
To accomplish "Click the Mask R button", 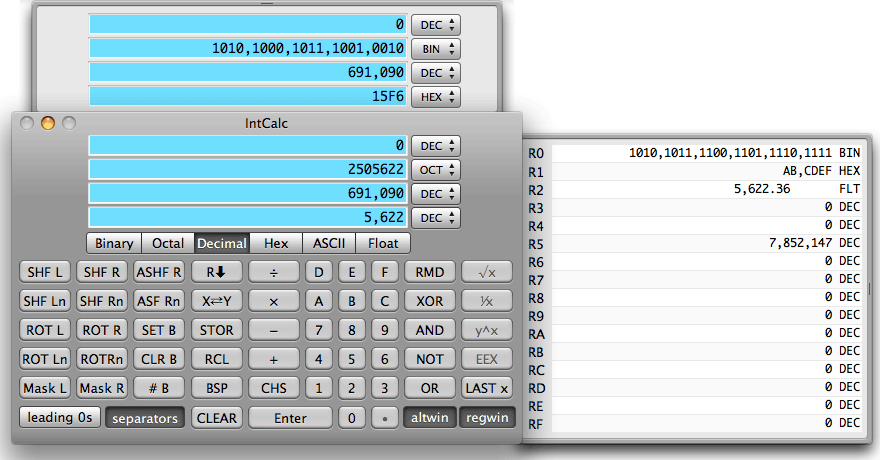I will [x=102, y=388].
